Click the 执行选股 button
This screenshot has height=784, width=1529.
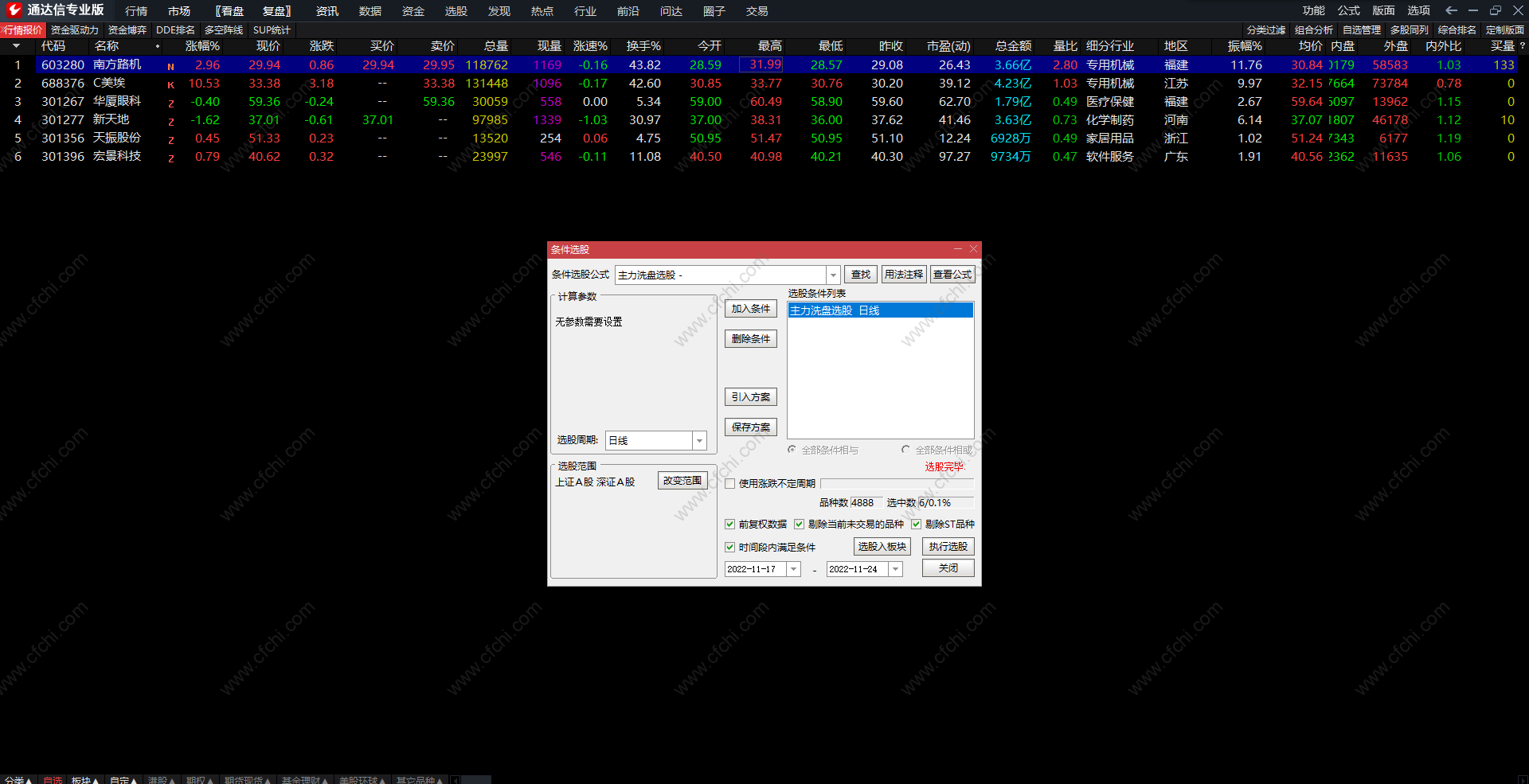click(x=948, y=547)
